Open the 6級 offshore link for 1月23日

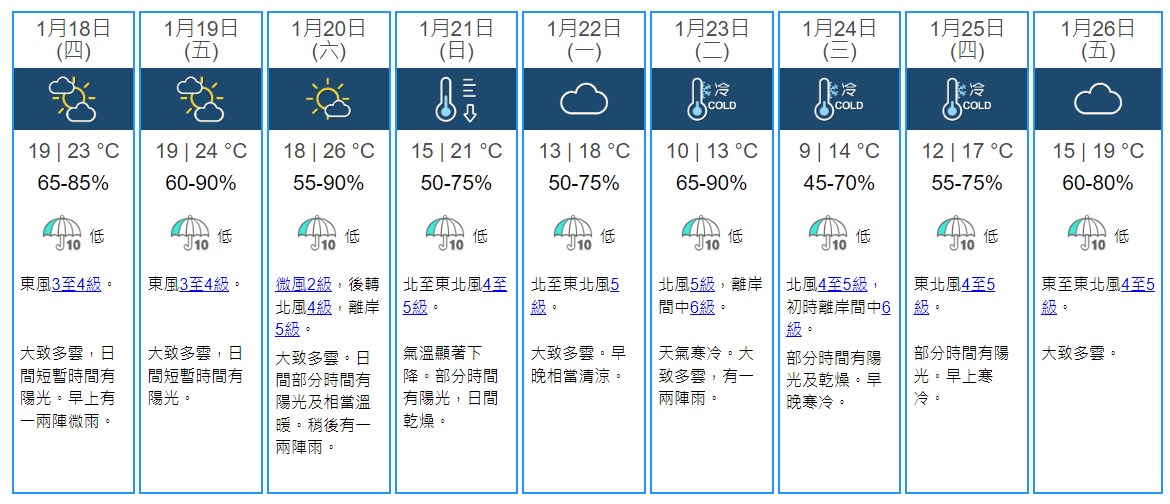pyautogui.click(x=702, y=307)
